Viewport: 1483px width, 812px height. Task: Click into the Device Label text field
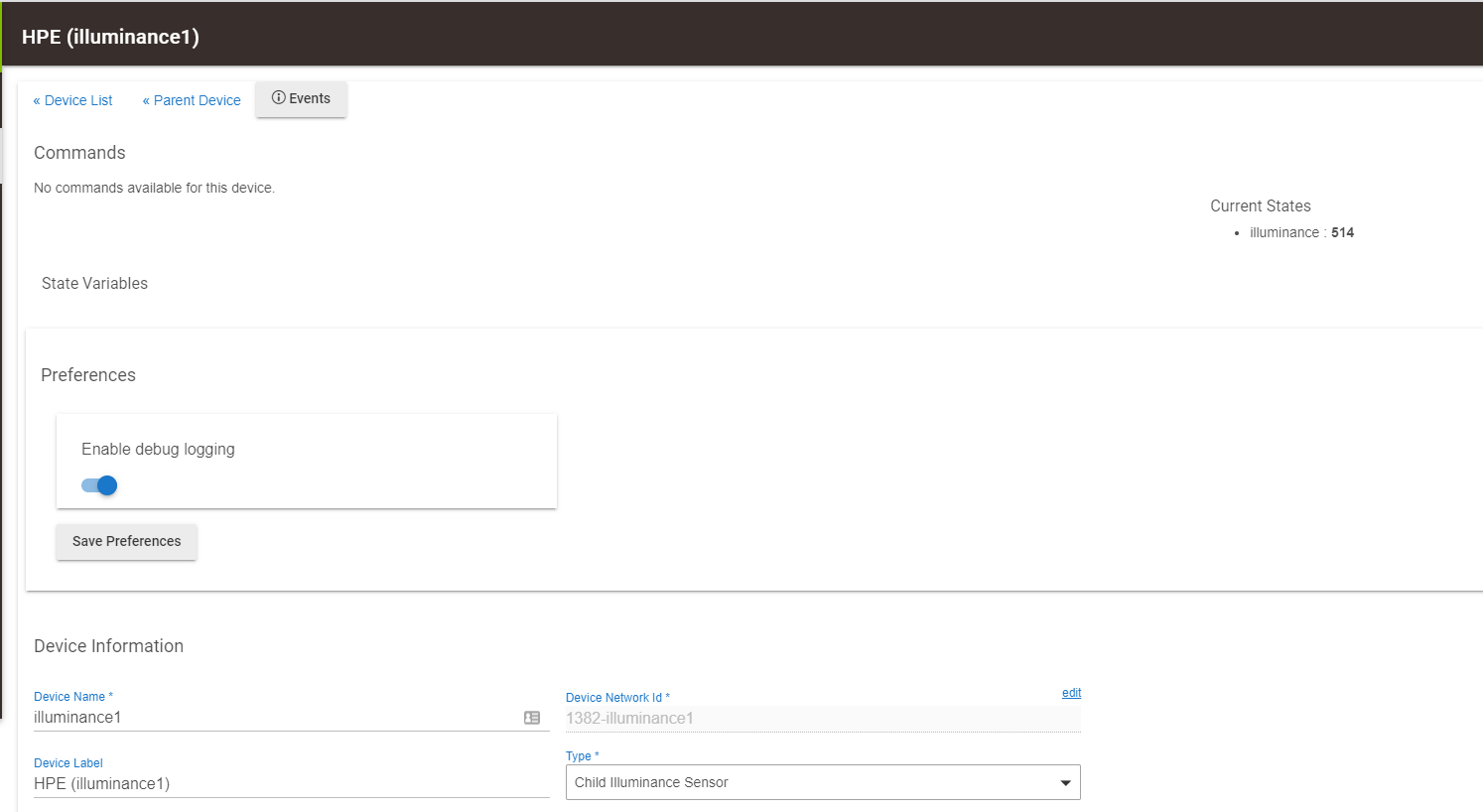click(288, 784)
